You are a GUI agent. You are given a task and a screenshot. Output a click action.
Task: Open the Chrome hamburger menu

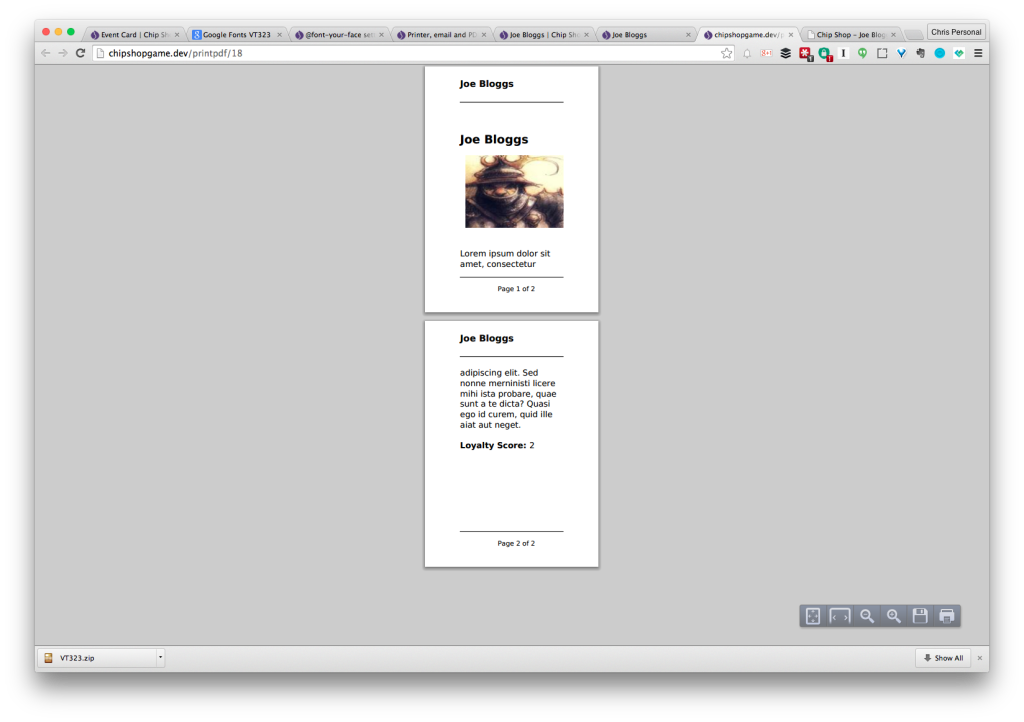pyautogui.click(x=978, y=53)
